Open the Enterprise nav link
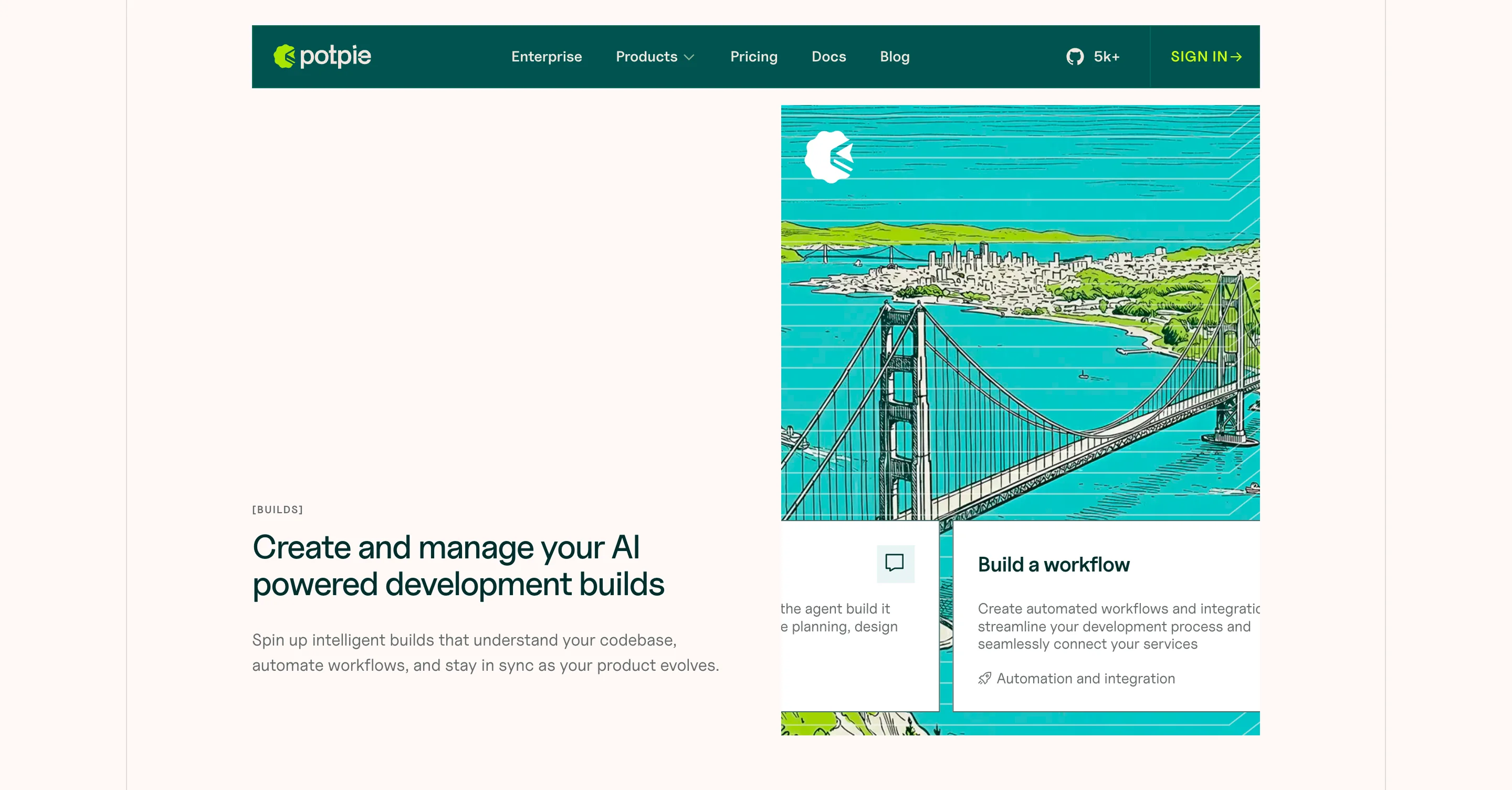 coord(546,56)
